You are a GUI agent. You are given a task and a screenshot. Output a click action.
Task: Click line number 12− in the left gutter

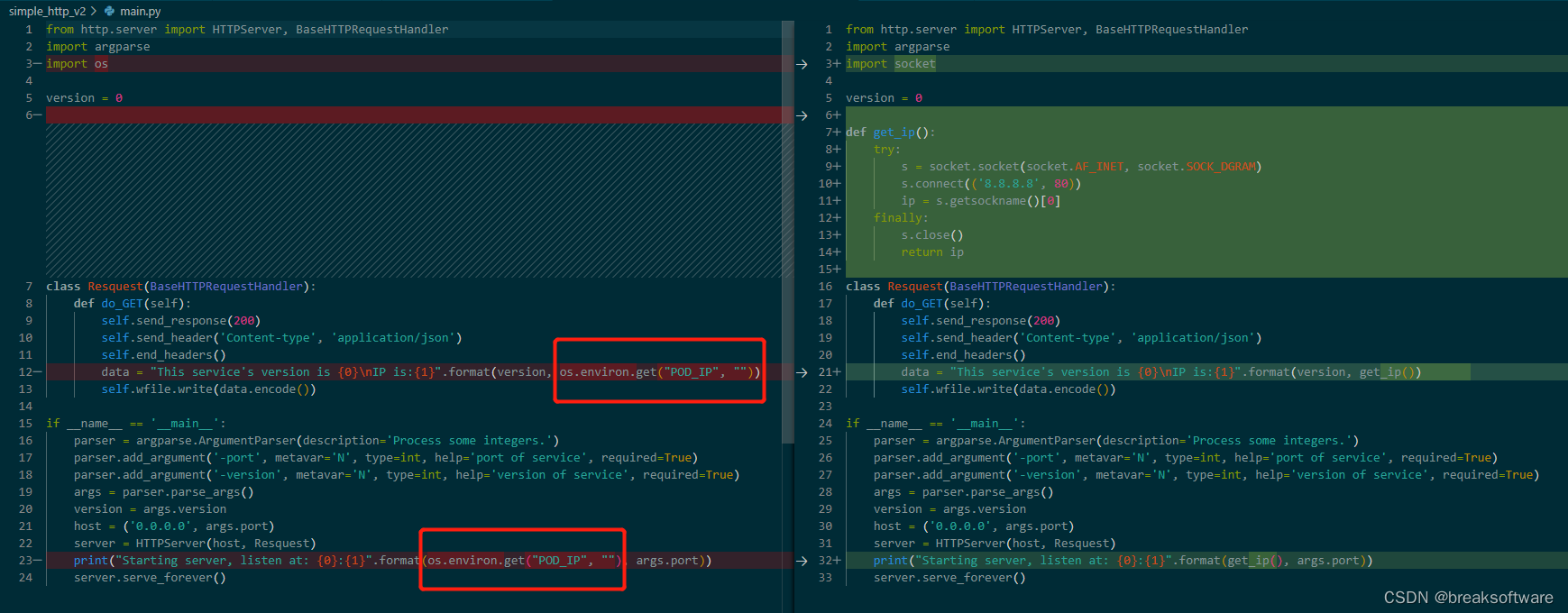point(30,372)
